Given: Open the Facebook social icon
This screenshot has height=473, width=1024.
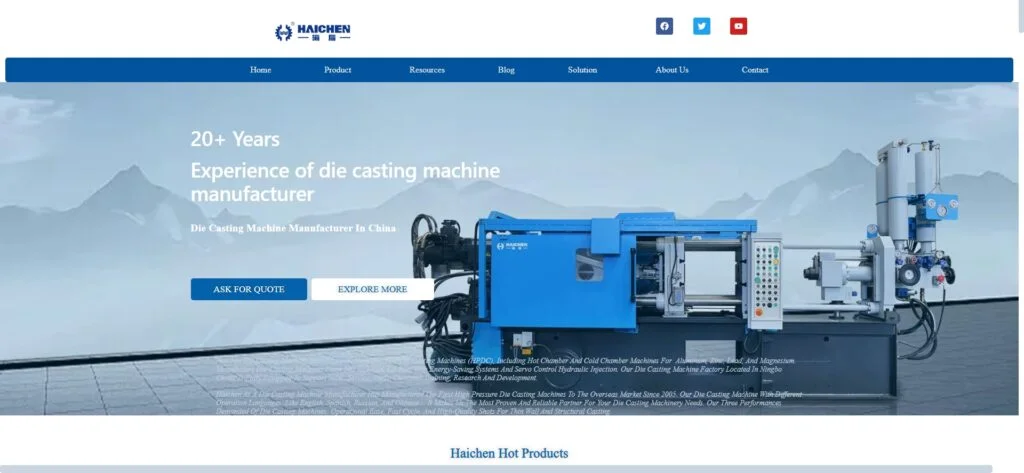Looking at the screenshot, I should click(x=664, y=27).
